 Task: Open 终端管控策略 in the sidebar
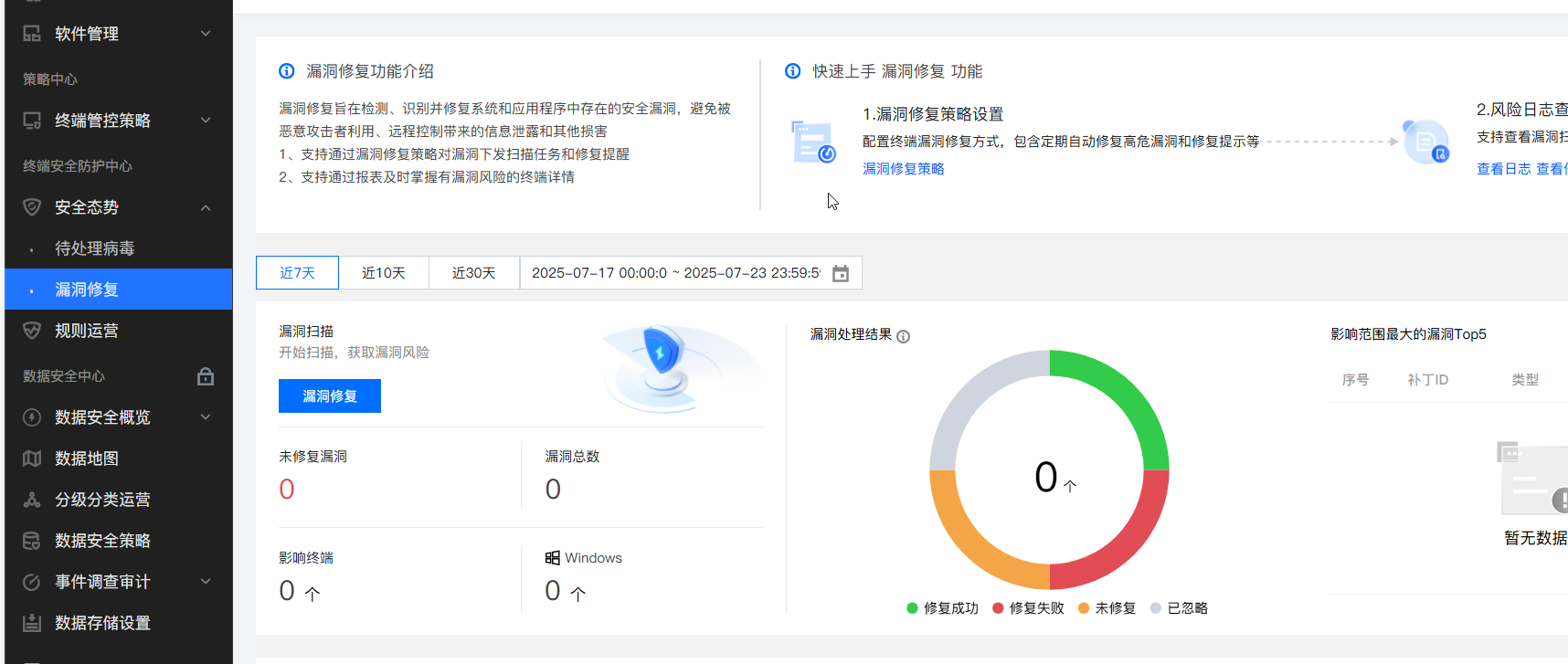119,121
